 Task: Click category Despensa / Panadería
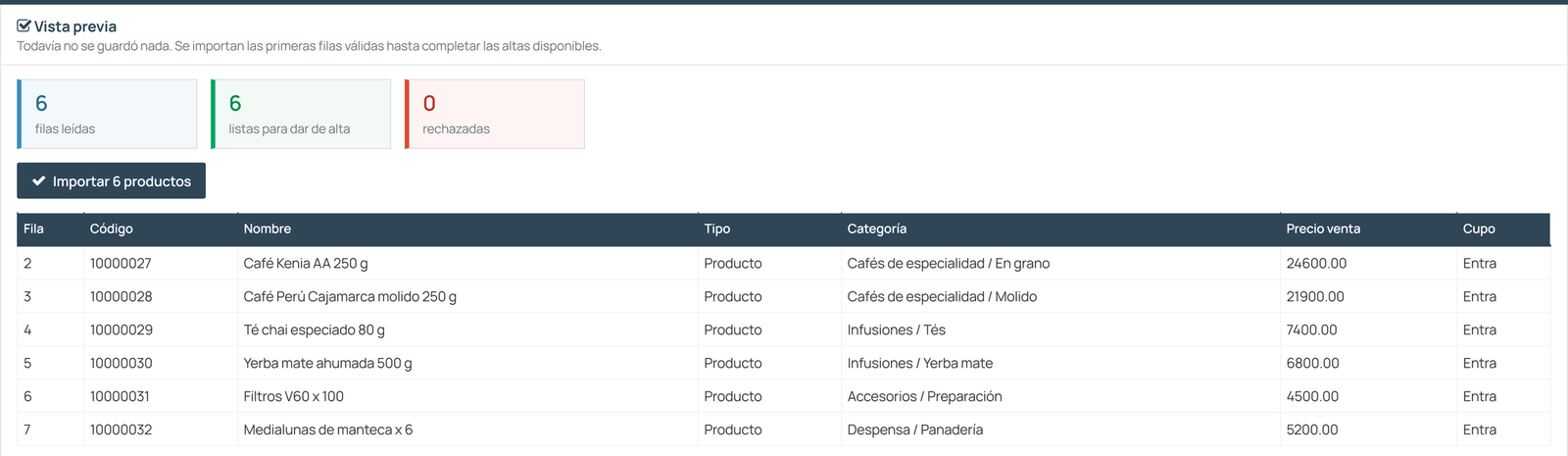coord(915,430)
